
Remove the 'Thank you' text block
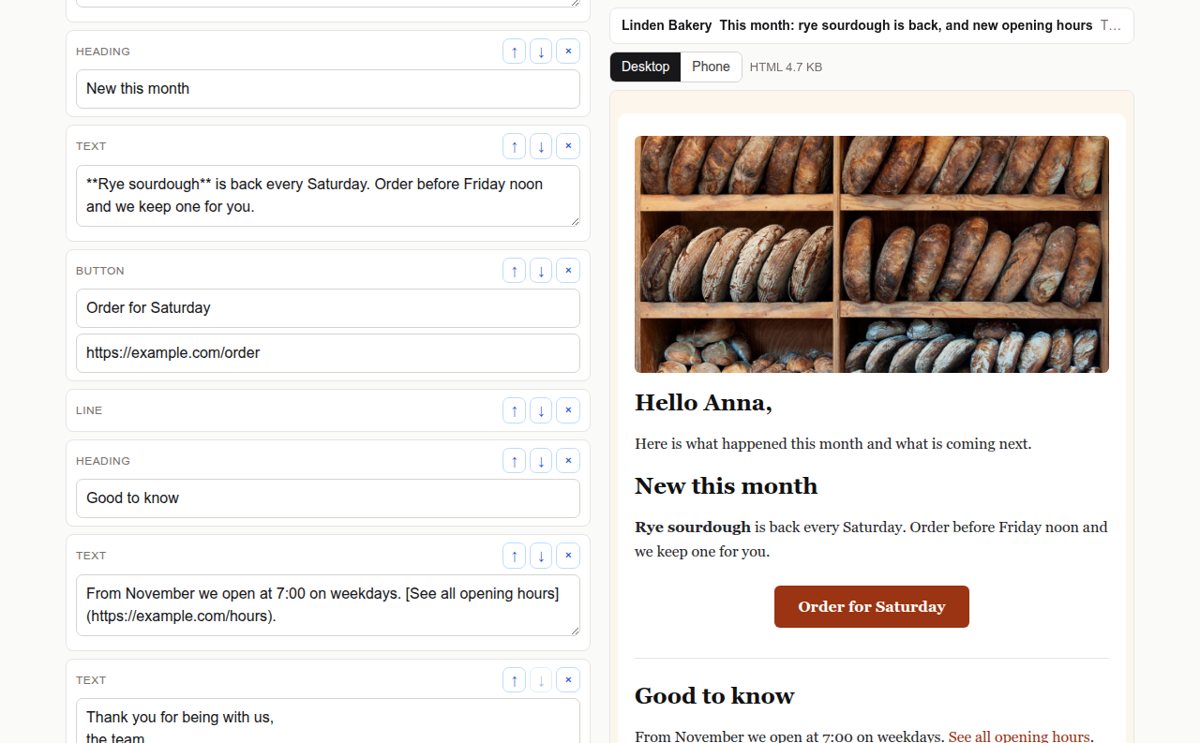(568, 680)
